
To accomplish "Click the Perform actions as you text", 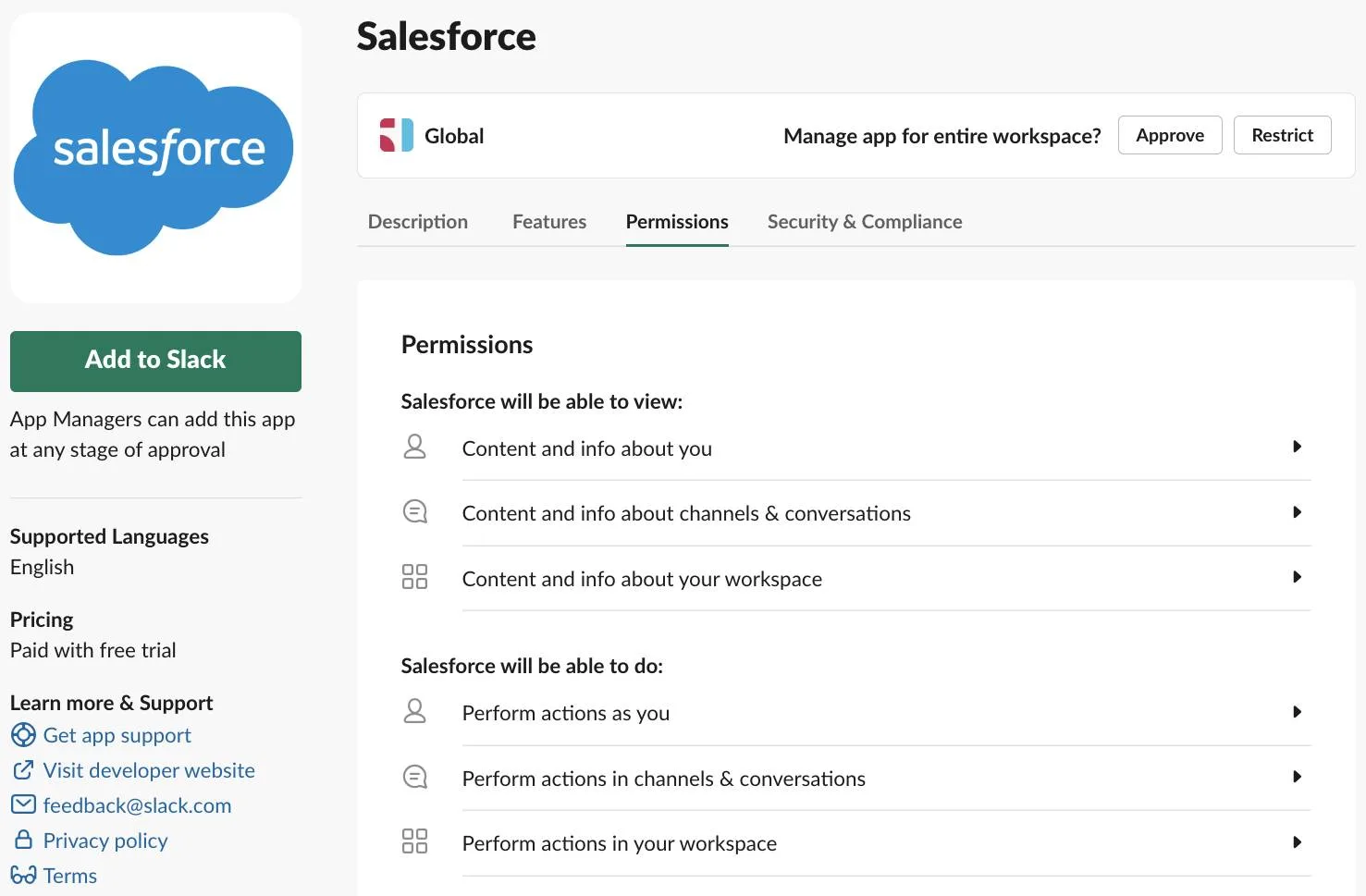I will [x=566, y=713].
